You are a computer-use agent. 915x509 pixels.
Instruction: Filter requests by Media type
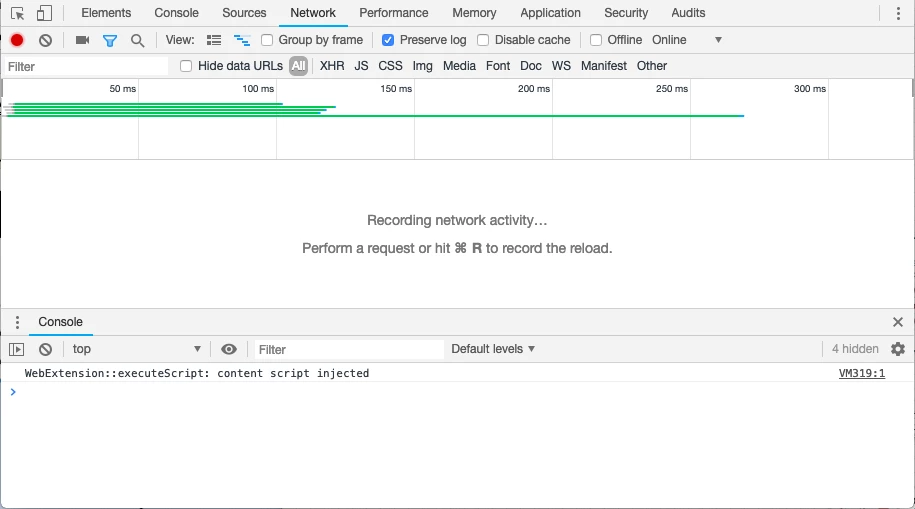click(459, 66)
